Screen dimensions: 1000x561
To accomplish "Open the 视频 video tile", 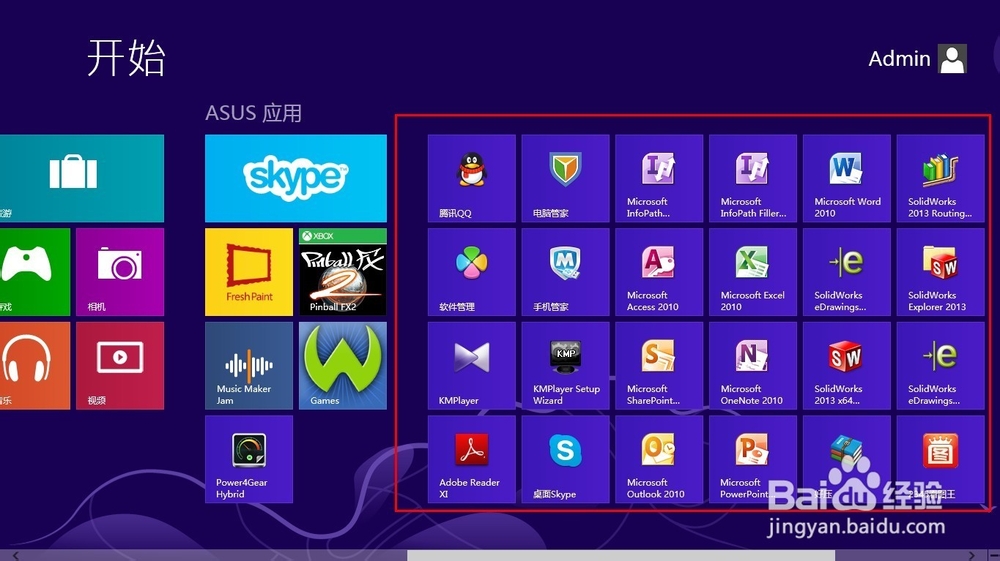I will pyautogui.click(x=120, y=365).
